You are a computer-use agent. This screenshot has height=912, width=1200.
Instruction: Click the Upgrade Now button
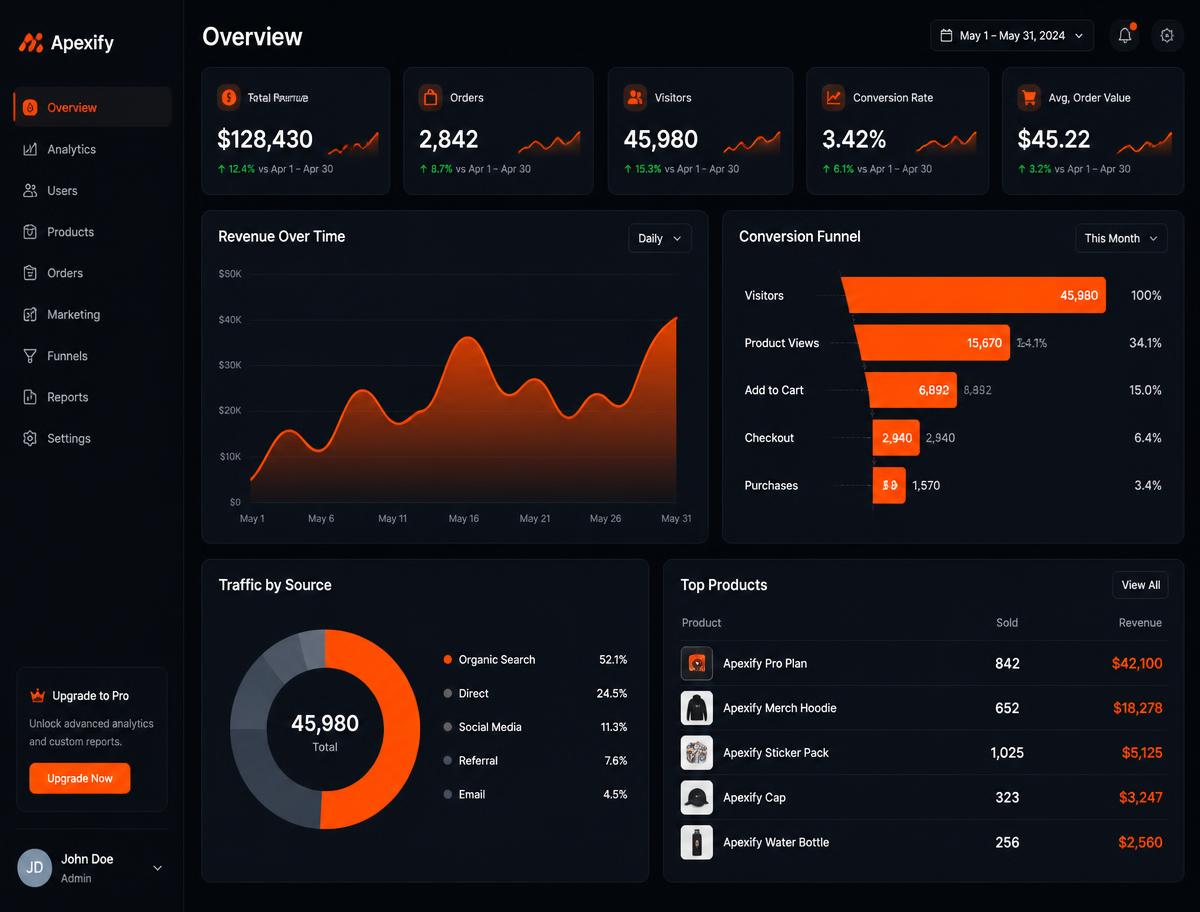pyautogui.click(x=80, y=778)
